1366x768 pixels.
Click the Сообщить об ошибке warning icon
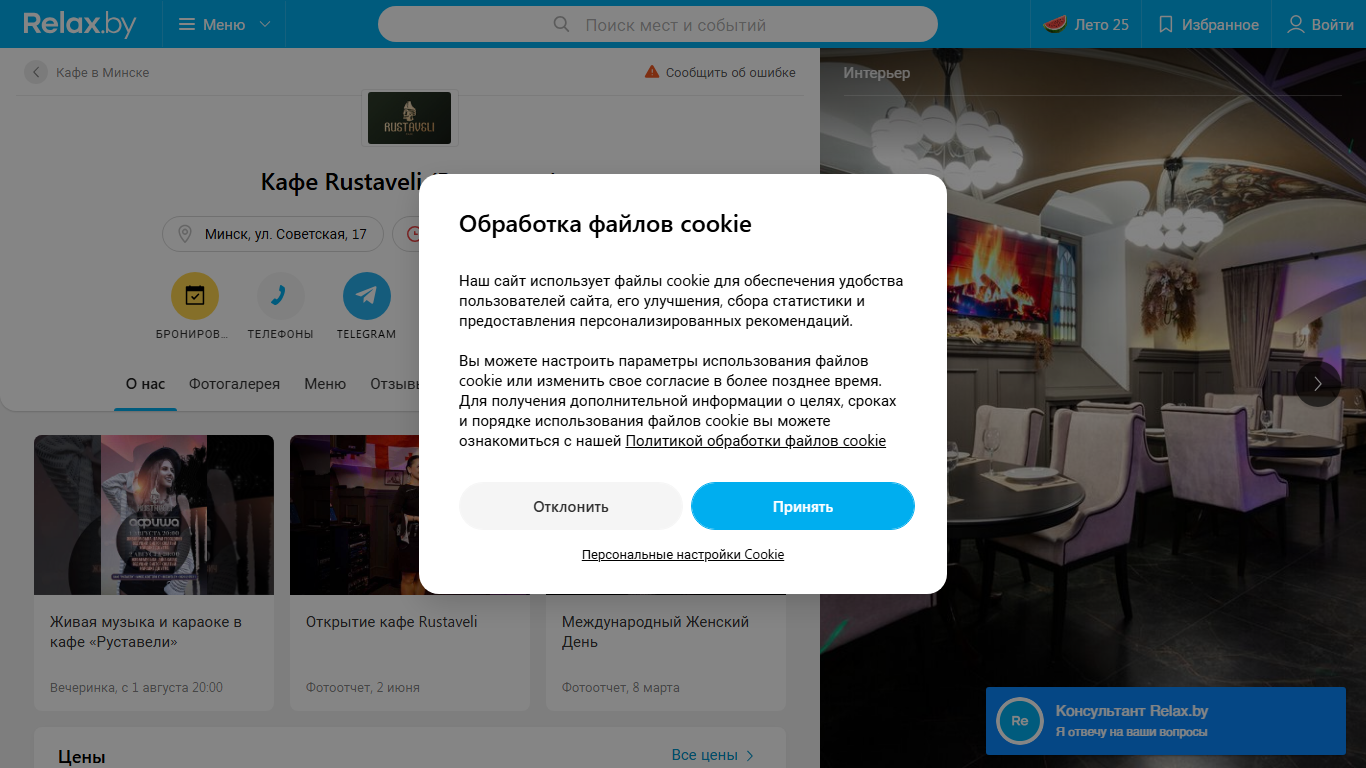pyautogui.click(x=652, y=72)
